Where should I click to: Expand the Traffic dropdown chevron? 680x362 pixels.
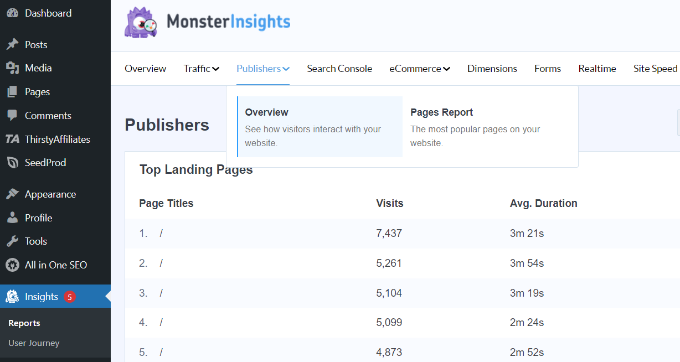click(216, 69)
